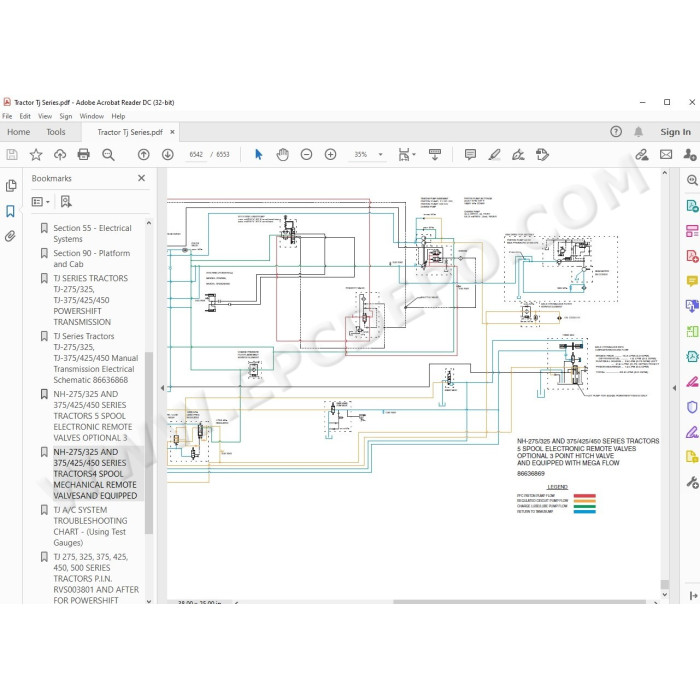Image resolution: width=700 pixels, height=700 pixels.
Task: Close the Bookmarks panel
Action: point(142,178)
